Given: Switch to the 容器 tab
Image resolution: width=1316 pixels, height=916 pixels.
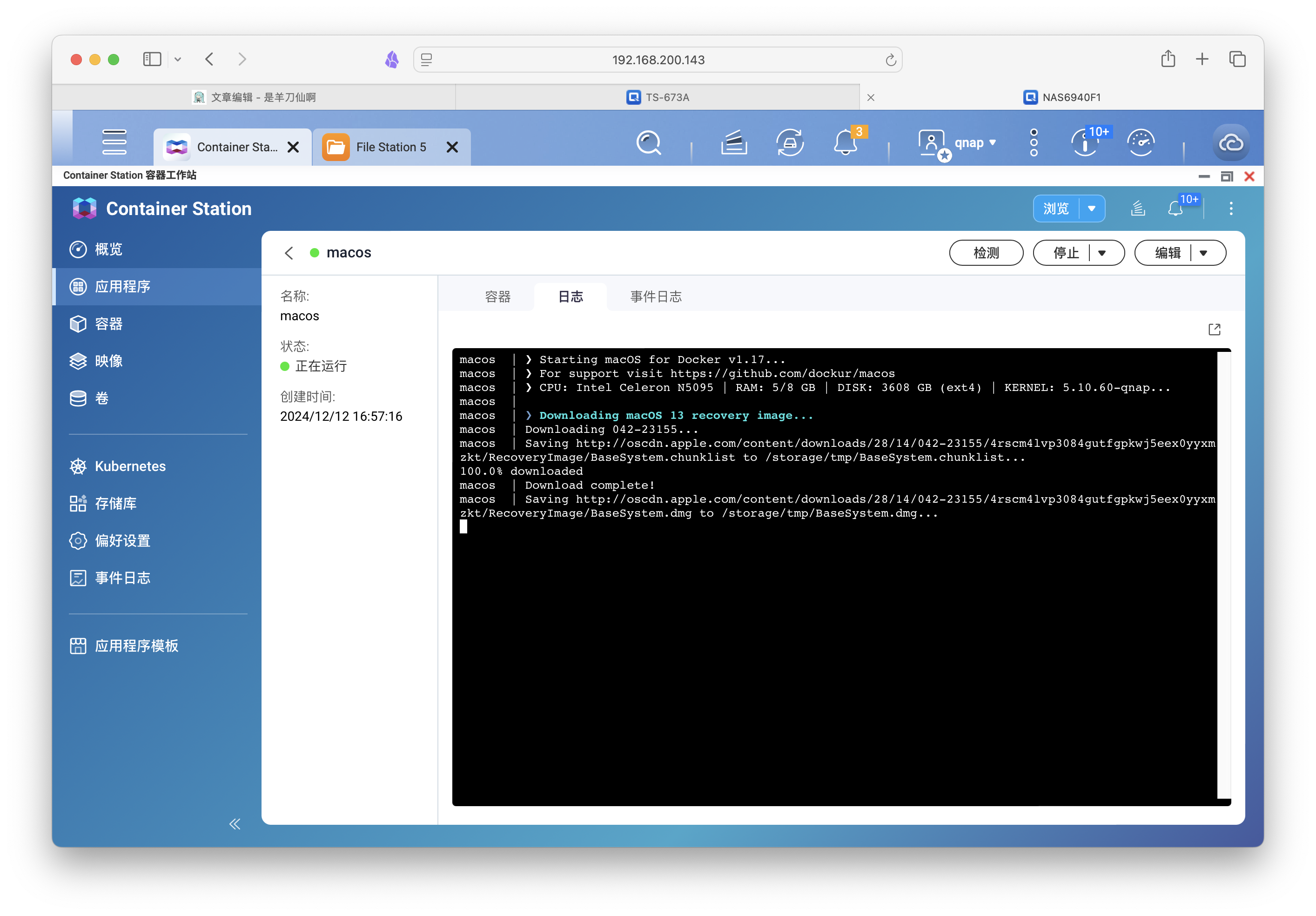Looking at the screenshot, I should 497,296.
